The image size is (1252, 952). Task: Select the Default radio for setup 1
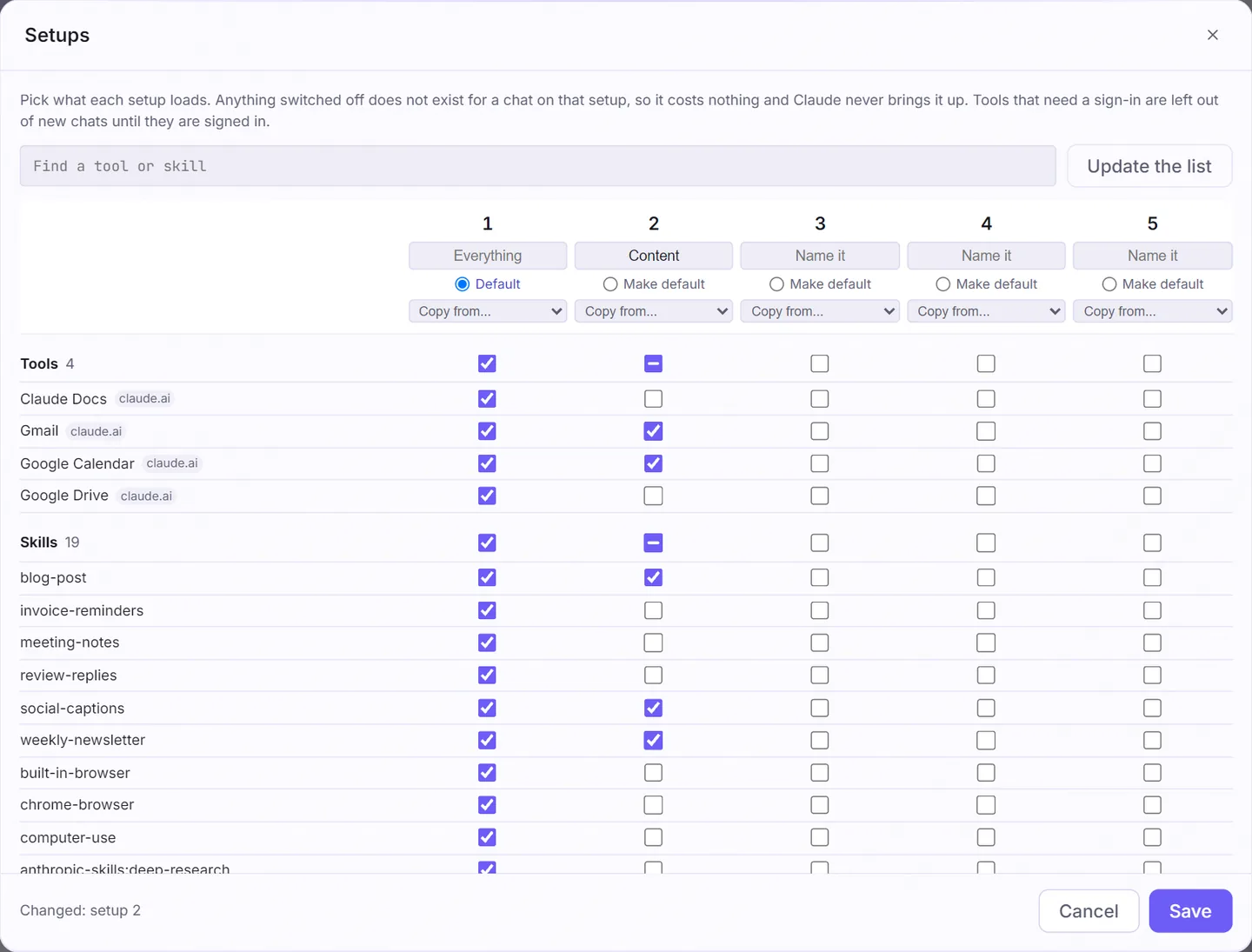(463, 284)
